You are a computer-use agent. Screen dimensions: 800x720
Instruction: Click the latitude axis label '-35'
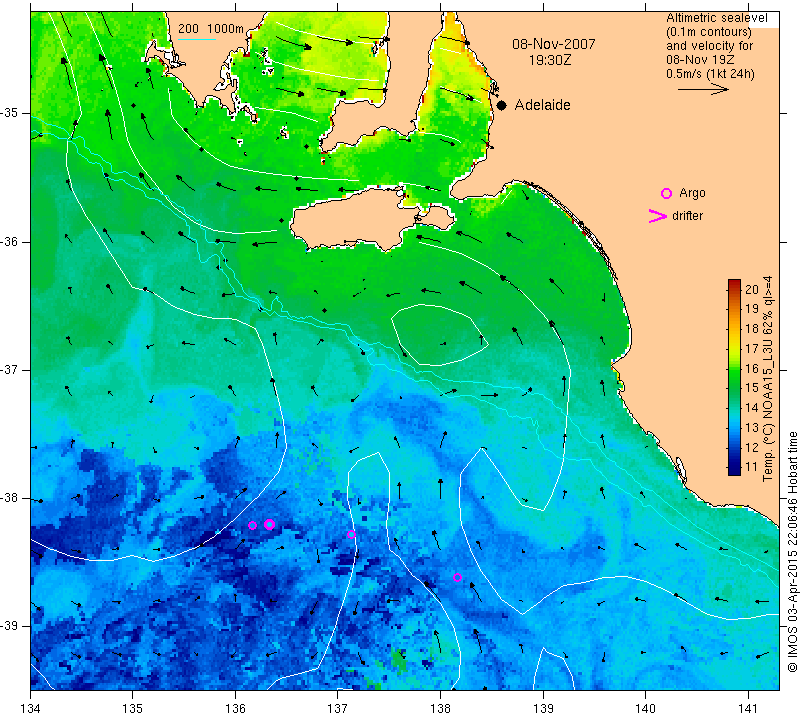click(x=10, y=113)
